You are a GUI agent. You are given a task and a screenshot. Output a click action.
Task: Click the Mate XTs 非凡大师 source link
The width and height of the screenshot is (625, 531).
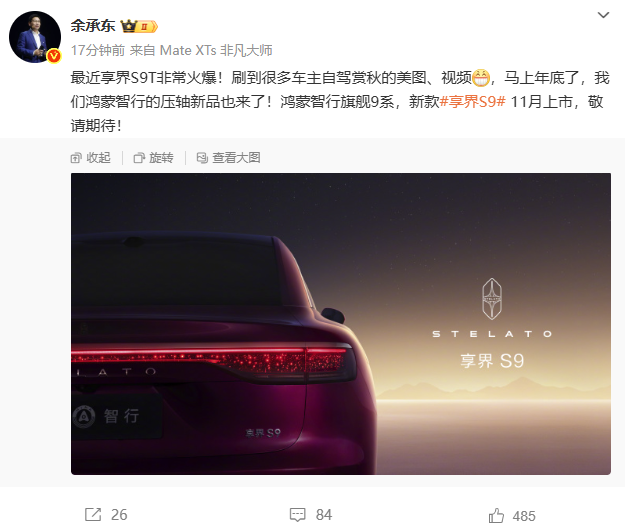[216, 50]
